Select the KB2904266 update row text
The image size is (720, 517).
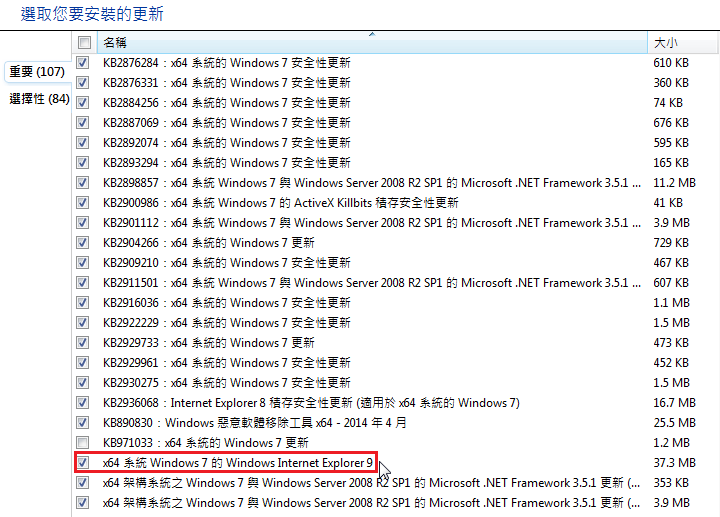click(x=209, y=242)
